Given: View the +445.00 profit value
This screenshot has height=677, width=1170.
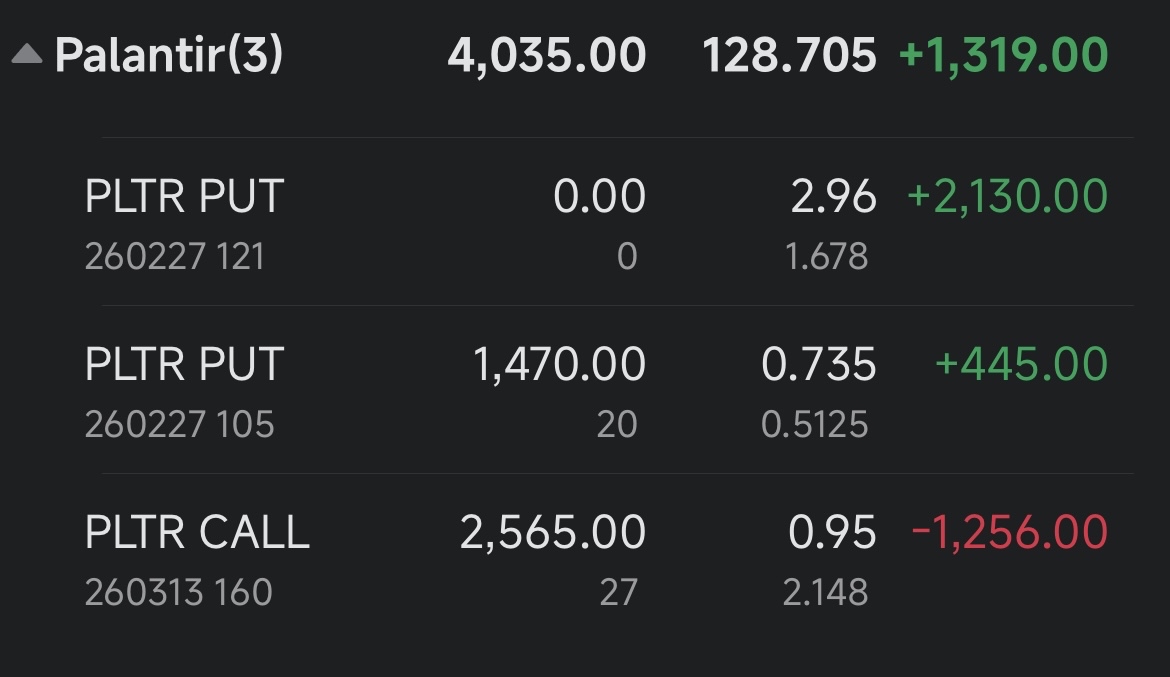Looking at the screenshot, I should [1022, 364].
